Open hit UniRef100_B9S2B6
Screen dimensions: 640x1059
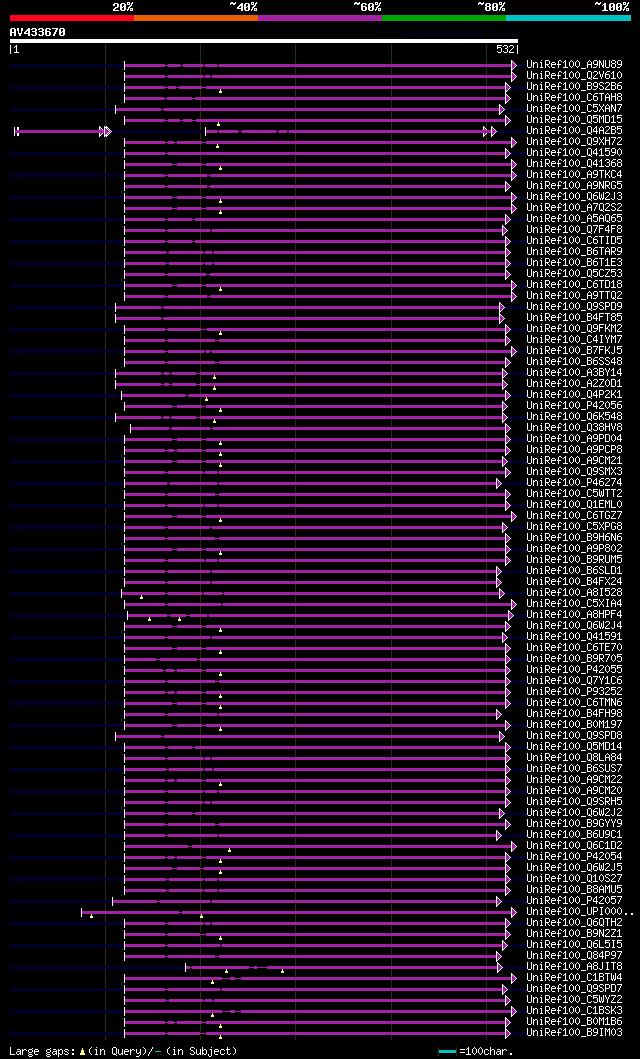[575, 86]
